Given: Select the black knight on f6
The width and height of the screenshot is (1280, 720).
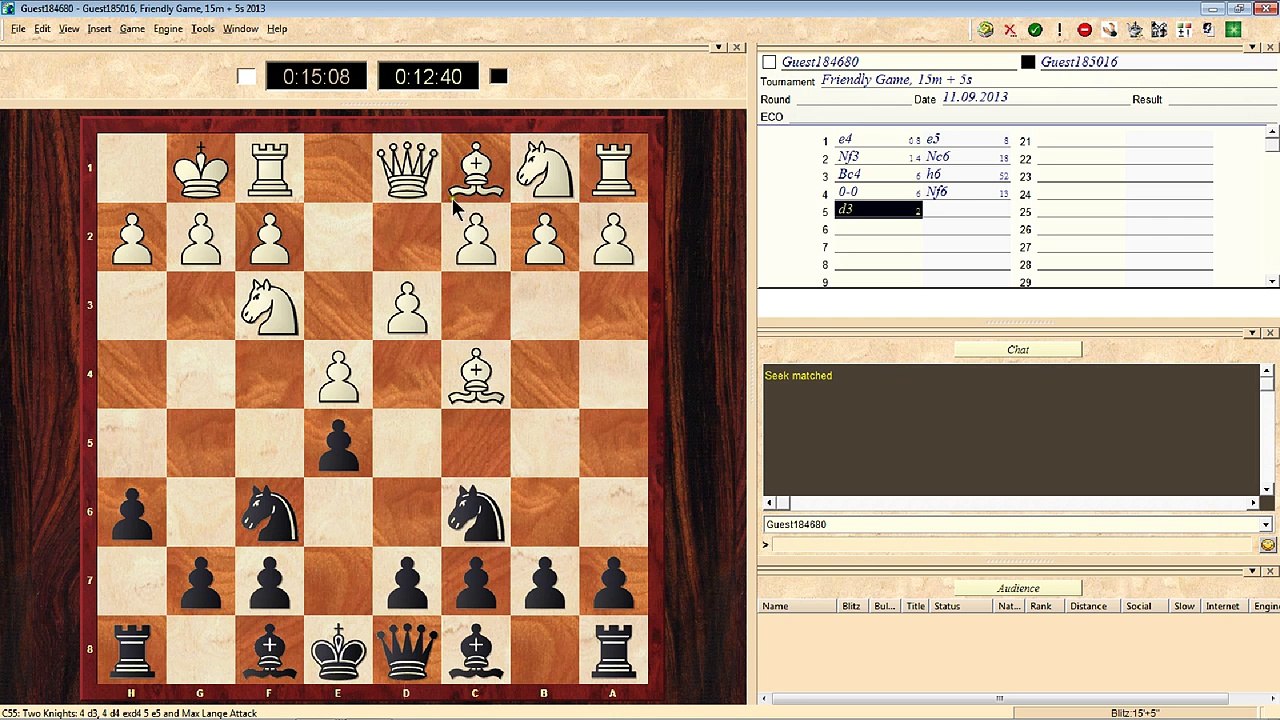Looking at the screenshot, I should coord(270,512).
